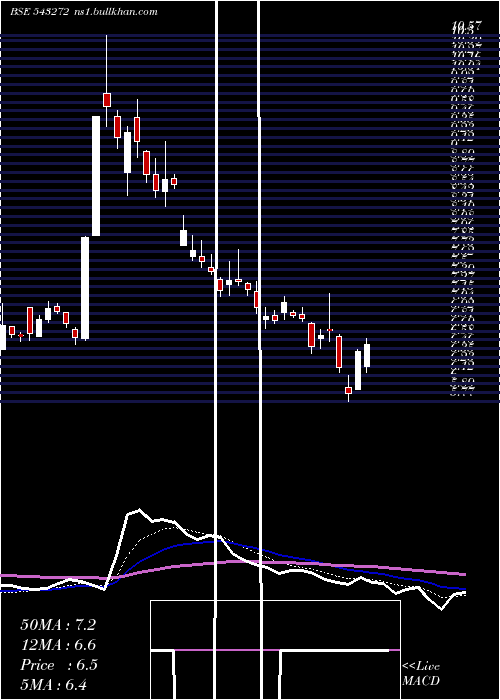Click the '5MA : 6.4' value
The height and width of the screenshot is (700, 500).
click(x=54, y=684)
